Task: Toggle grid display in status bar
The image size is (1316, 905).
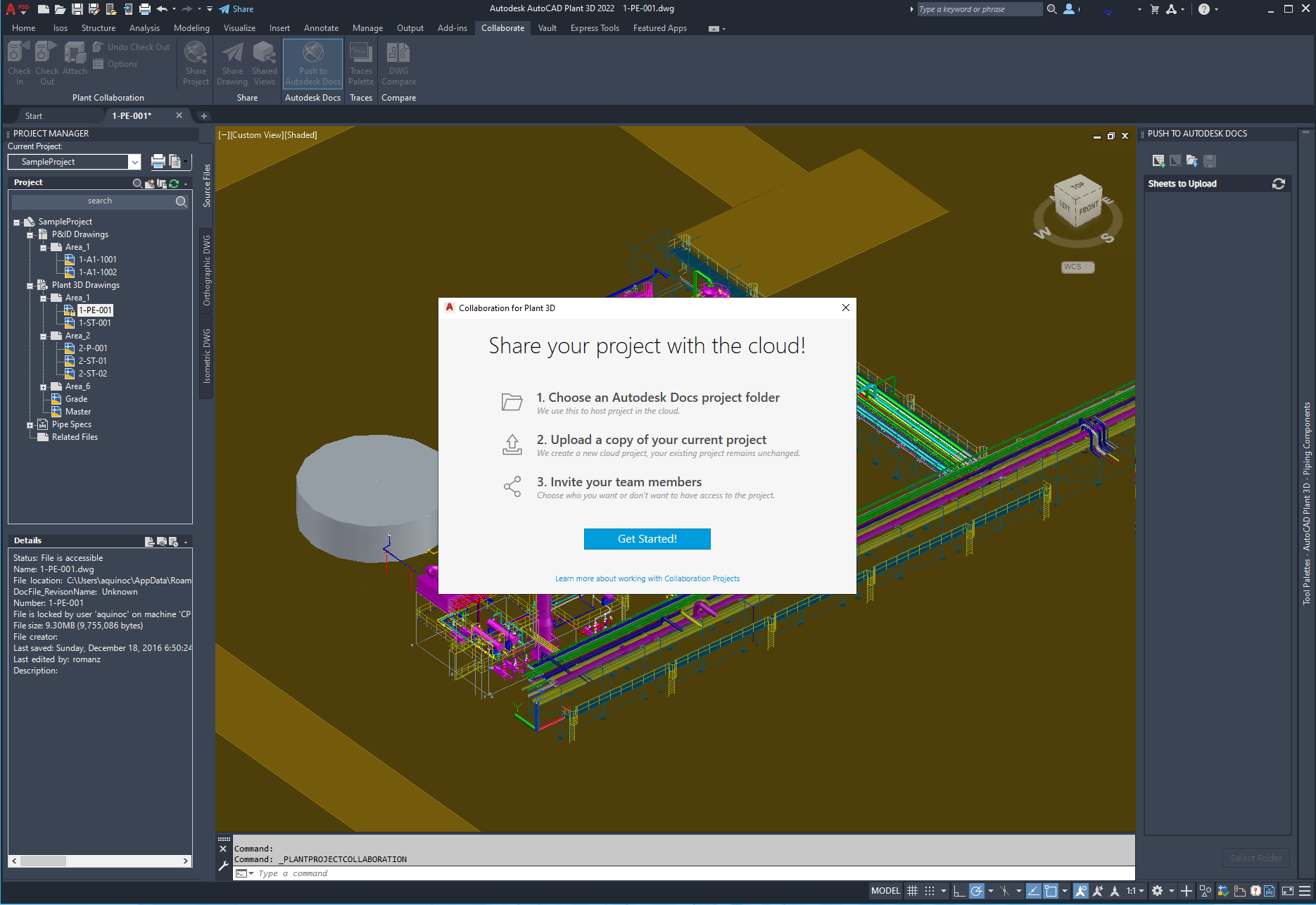Action: tap(912, 891)
